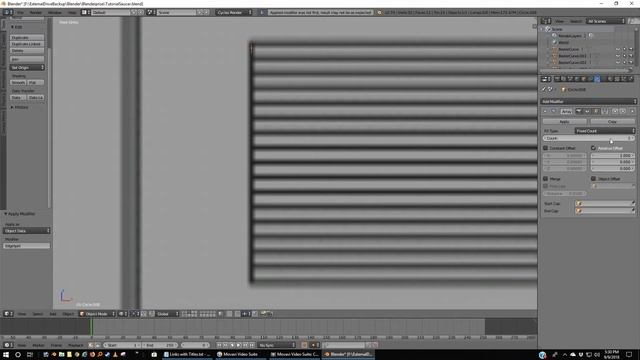Viewport: 640px width, 360px height.
Task: Click the modifier Apply button
Action: pos(564,122)
